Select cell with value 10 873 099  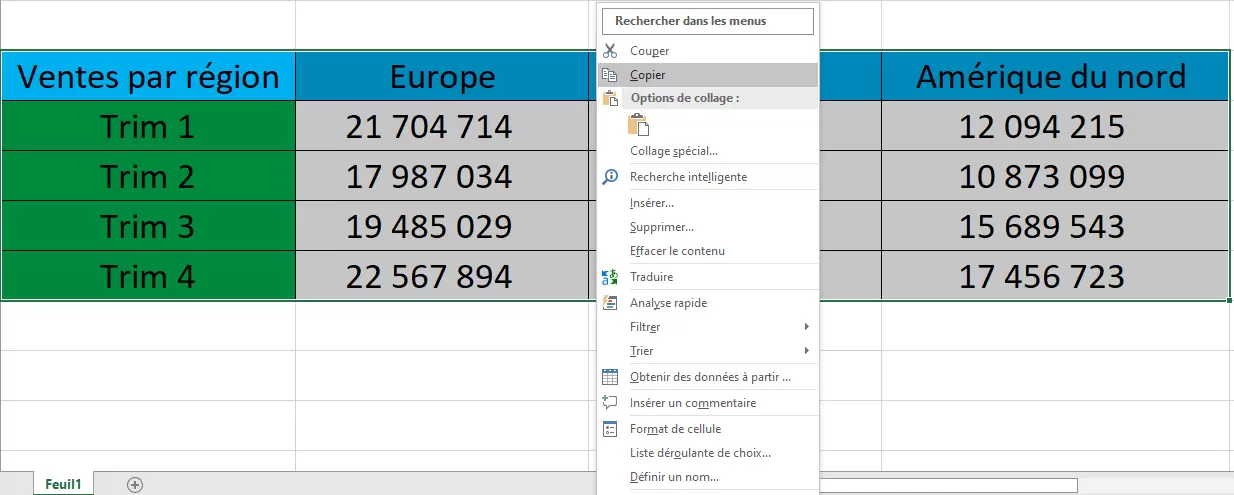tap(1055, 176)
